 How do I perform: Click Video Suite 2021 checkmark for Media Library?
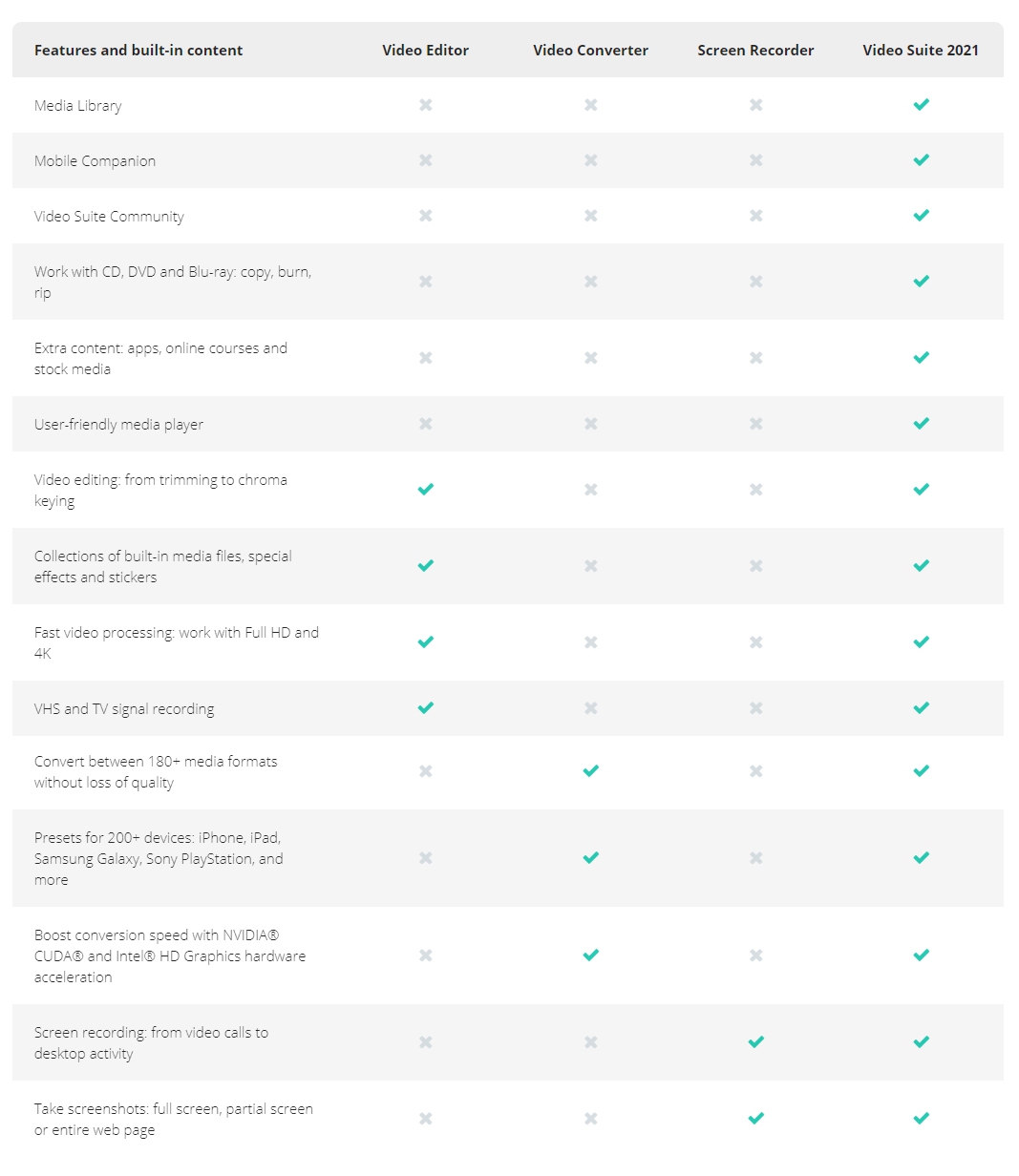921,105
